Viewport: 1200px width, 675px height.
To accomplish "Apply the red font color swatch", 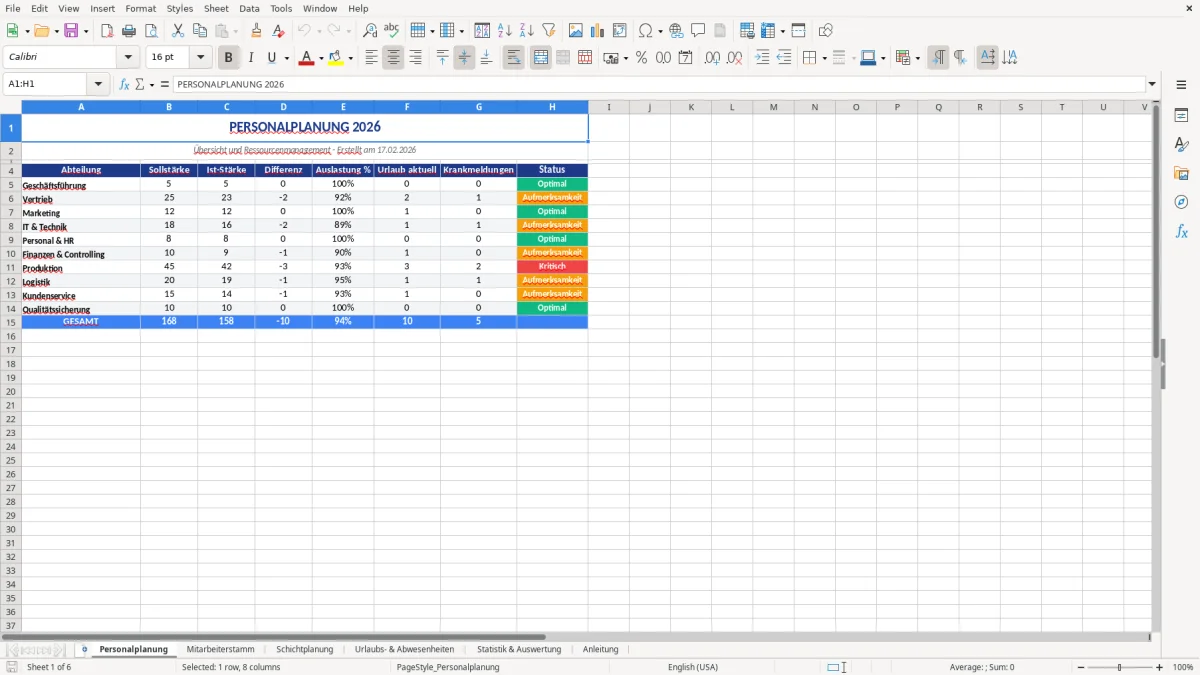I will click(306, 57).
